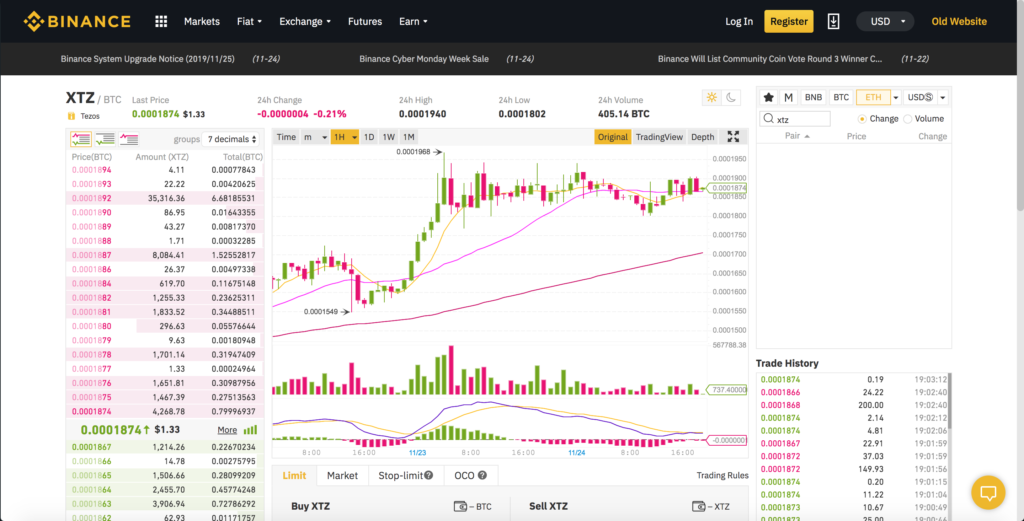Open Trading Rules link
1024x521 pixels.
tap(722, 475)
